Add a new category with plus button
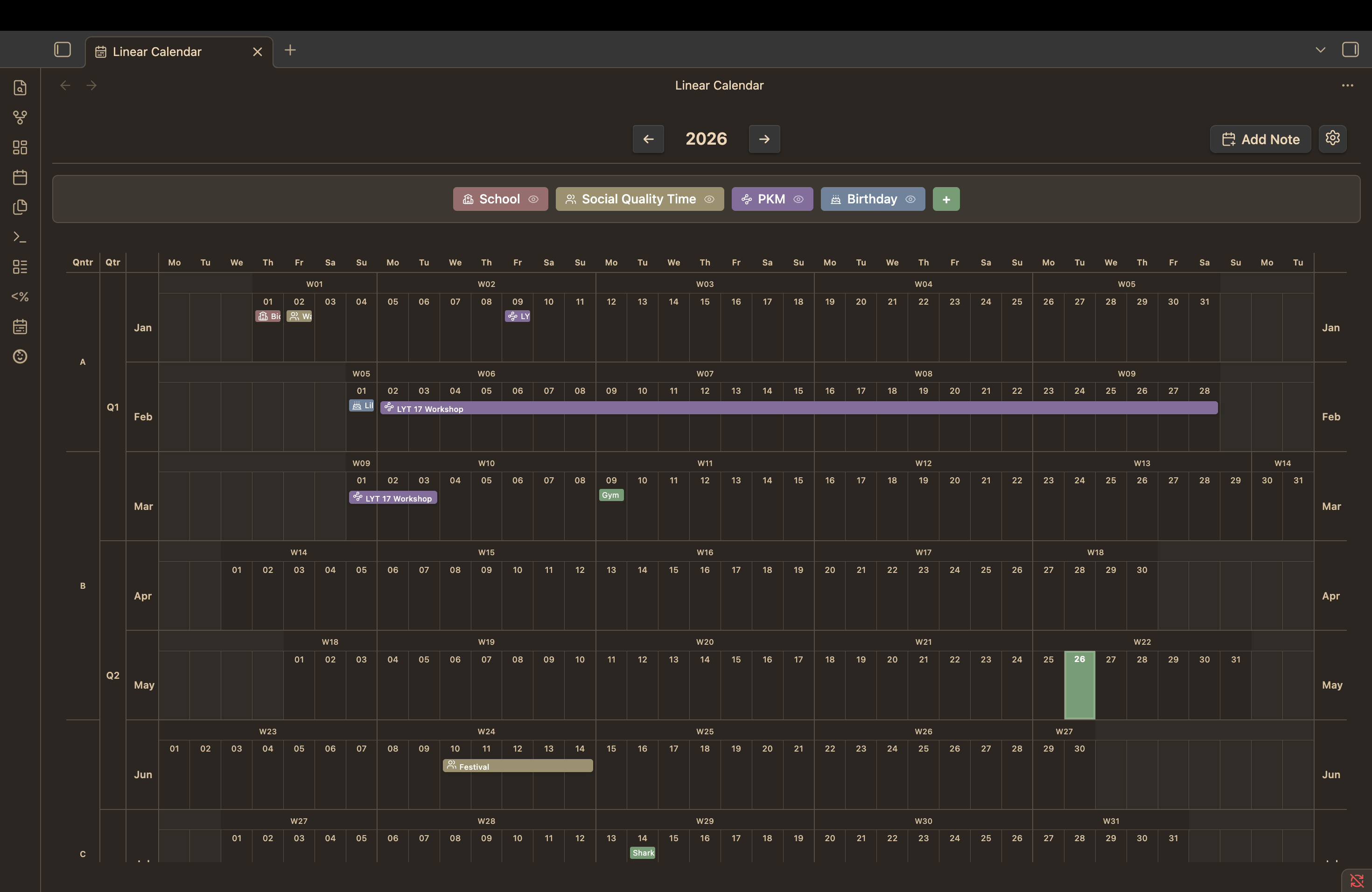 946,199
